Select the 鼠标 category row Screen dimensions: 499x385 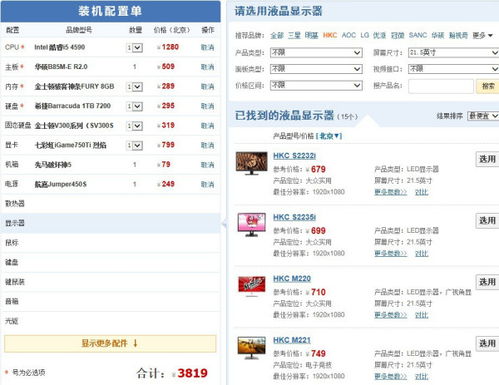(x=110, y=243)
